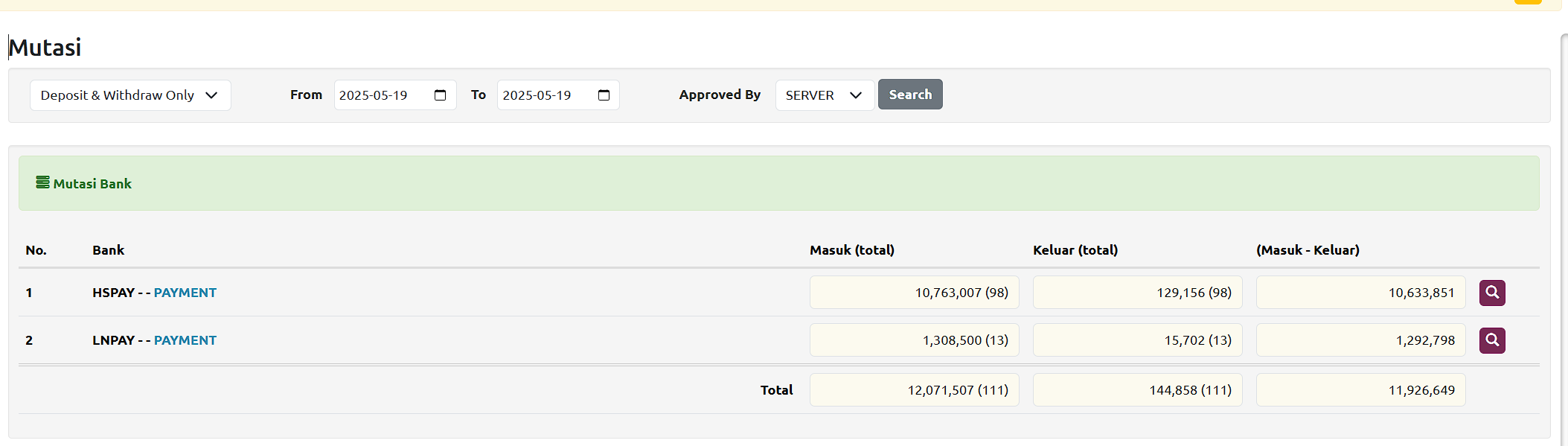View HSPAY row details magnifier icon
The width and height of the screenshot is (1568, 446).
pos(1492,293)
